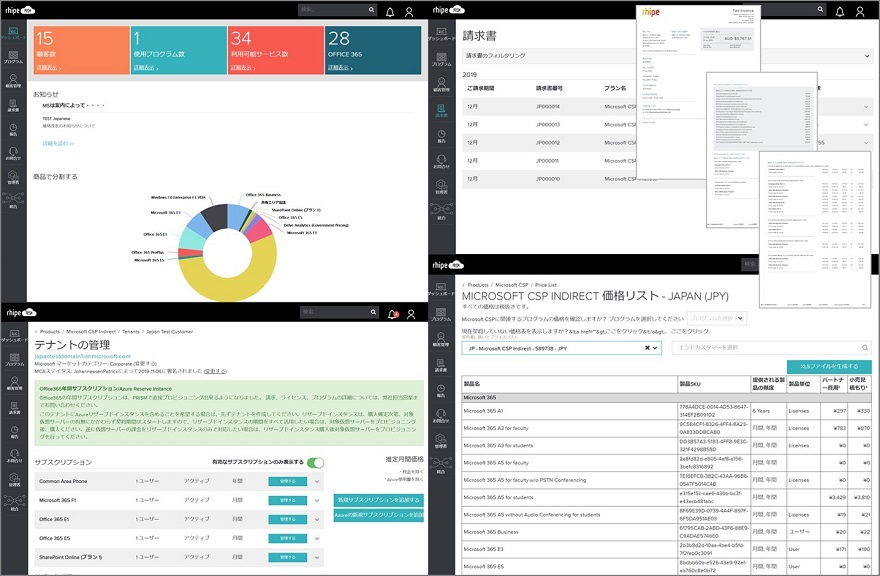Select invoice number JP000013
This screenshot has height=576, width=880.
pyautogui.click(x=548, y=125)
